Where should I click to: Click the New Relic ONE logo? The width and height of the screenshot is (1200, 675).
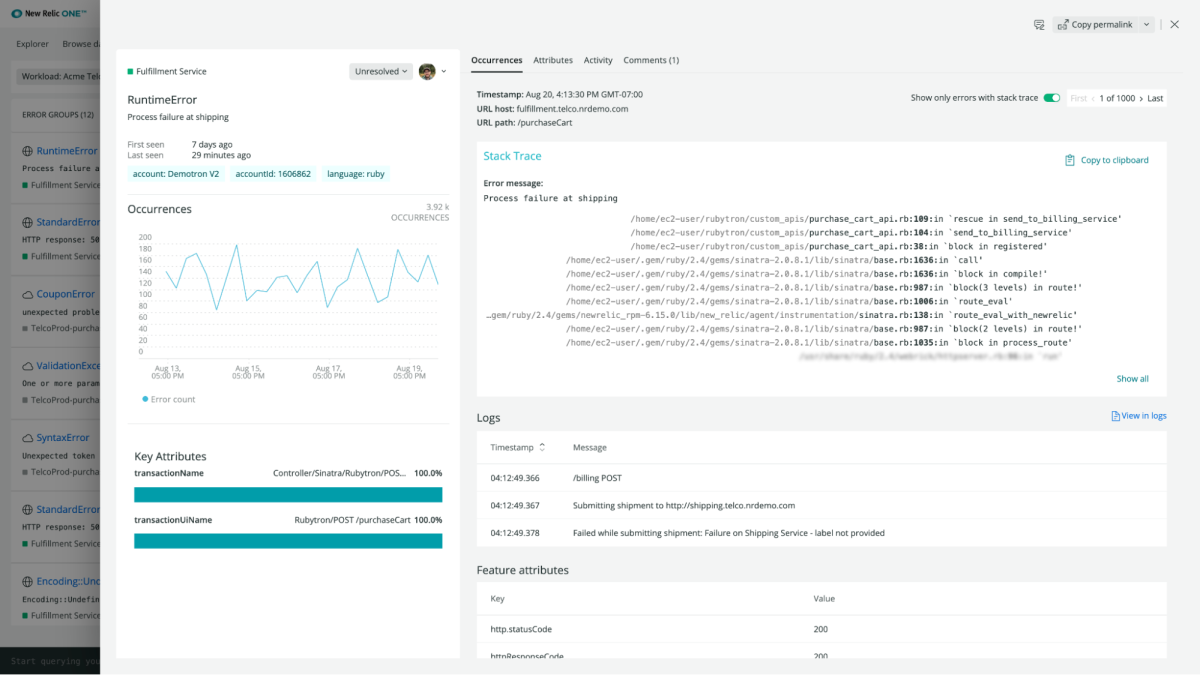pos(49,14)
